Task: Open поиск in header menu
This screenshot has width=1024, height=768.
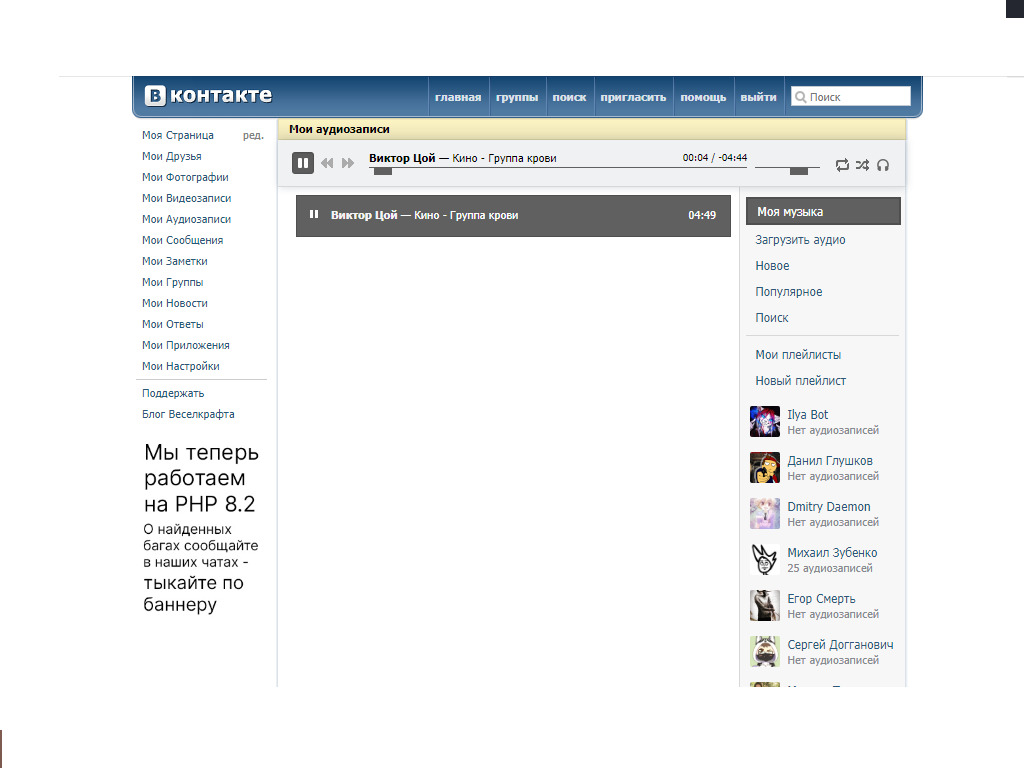Action: click(569, 97)
